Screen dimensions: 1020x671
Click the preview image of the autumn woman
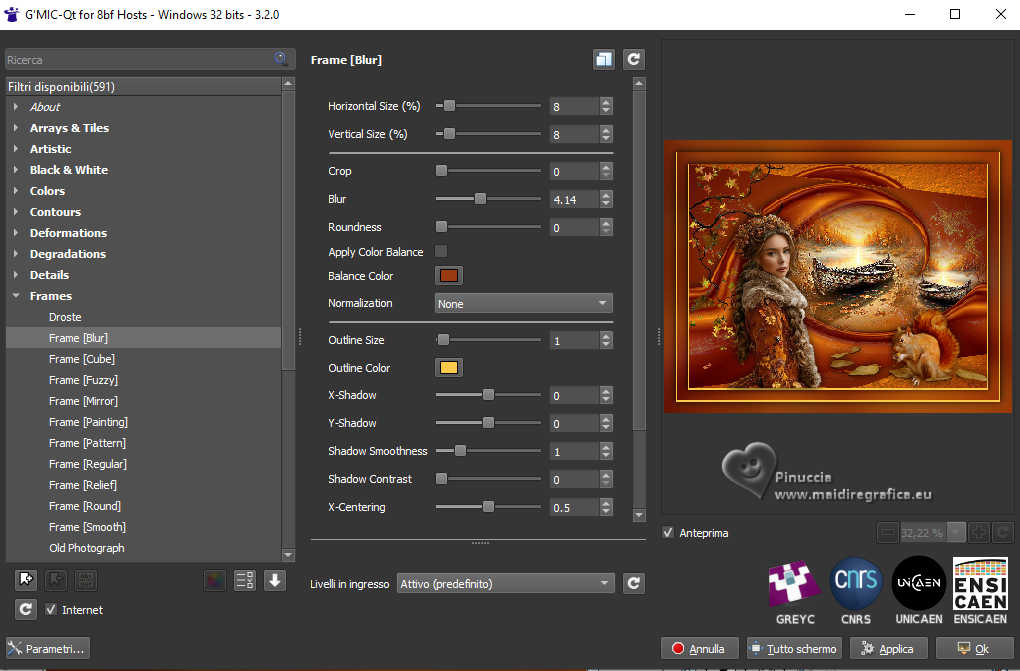click(x=837, y=276)
